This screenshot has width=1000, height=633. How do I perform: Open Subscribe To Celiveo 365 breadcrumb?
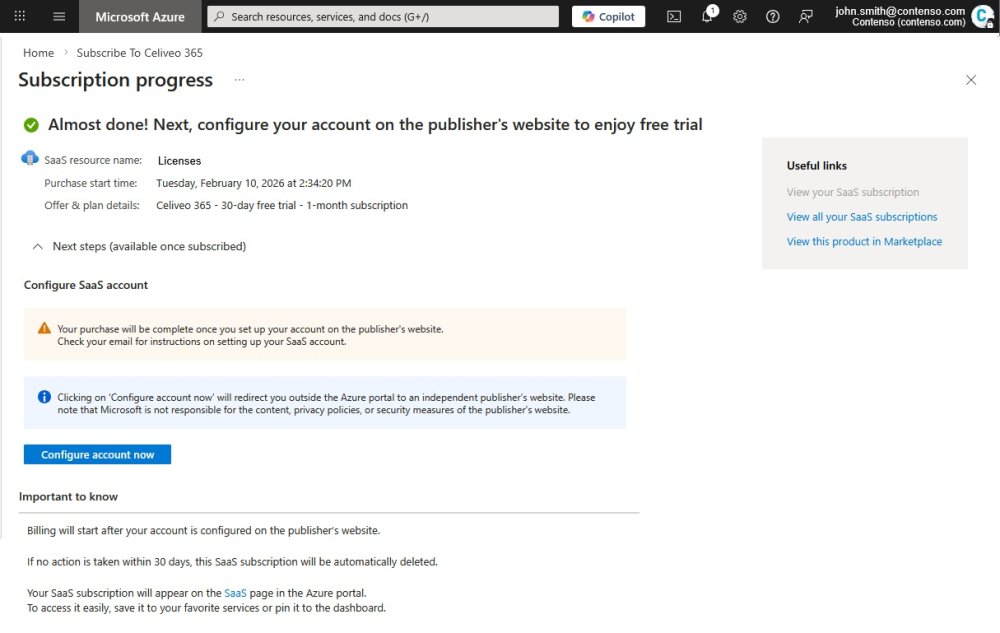point(140,53)
